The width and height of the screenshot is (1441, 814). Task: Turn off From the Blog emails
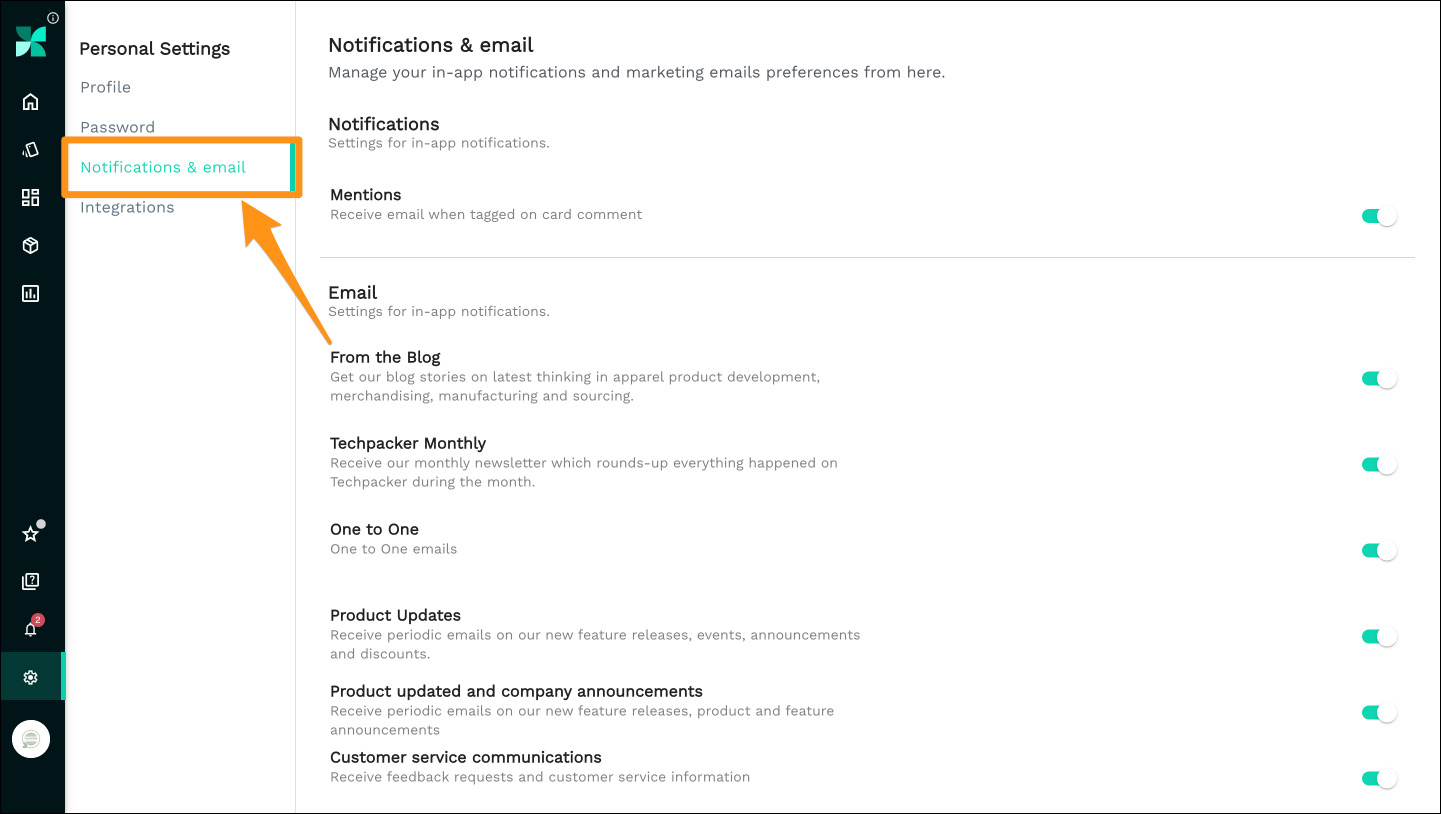1379,379
